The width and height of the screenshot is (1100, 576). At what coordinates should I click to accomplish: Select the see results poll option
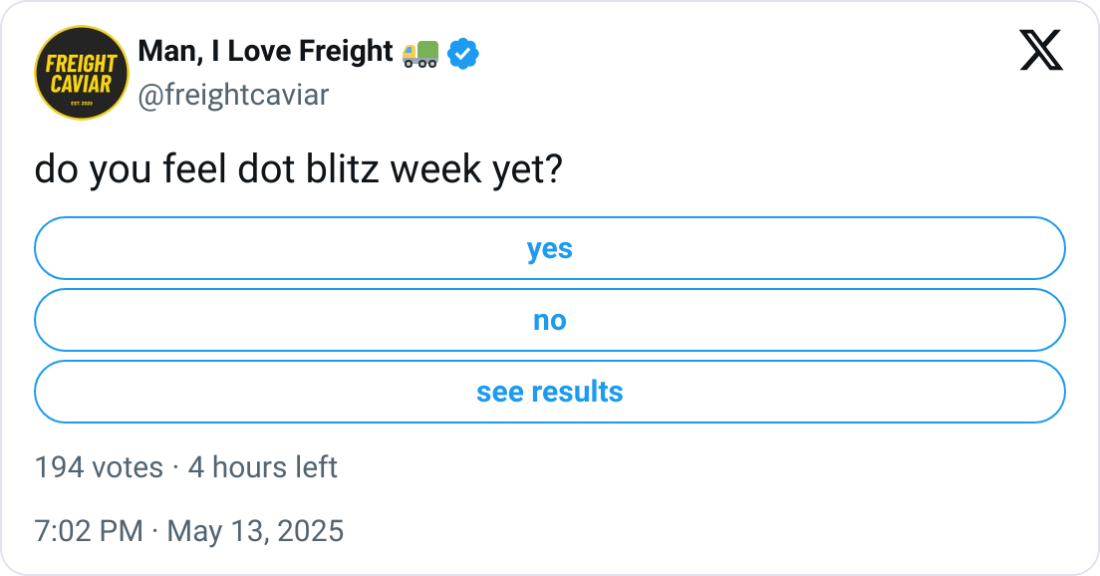(x=549, y=392)
